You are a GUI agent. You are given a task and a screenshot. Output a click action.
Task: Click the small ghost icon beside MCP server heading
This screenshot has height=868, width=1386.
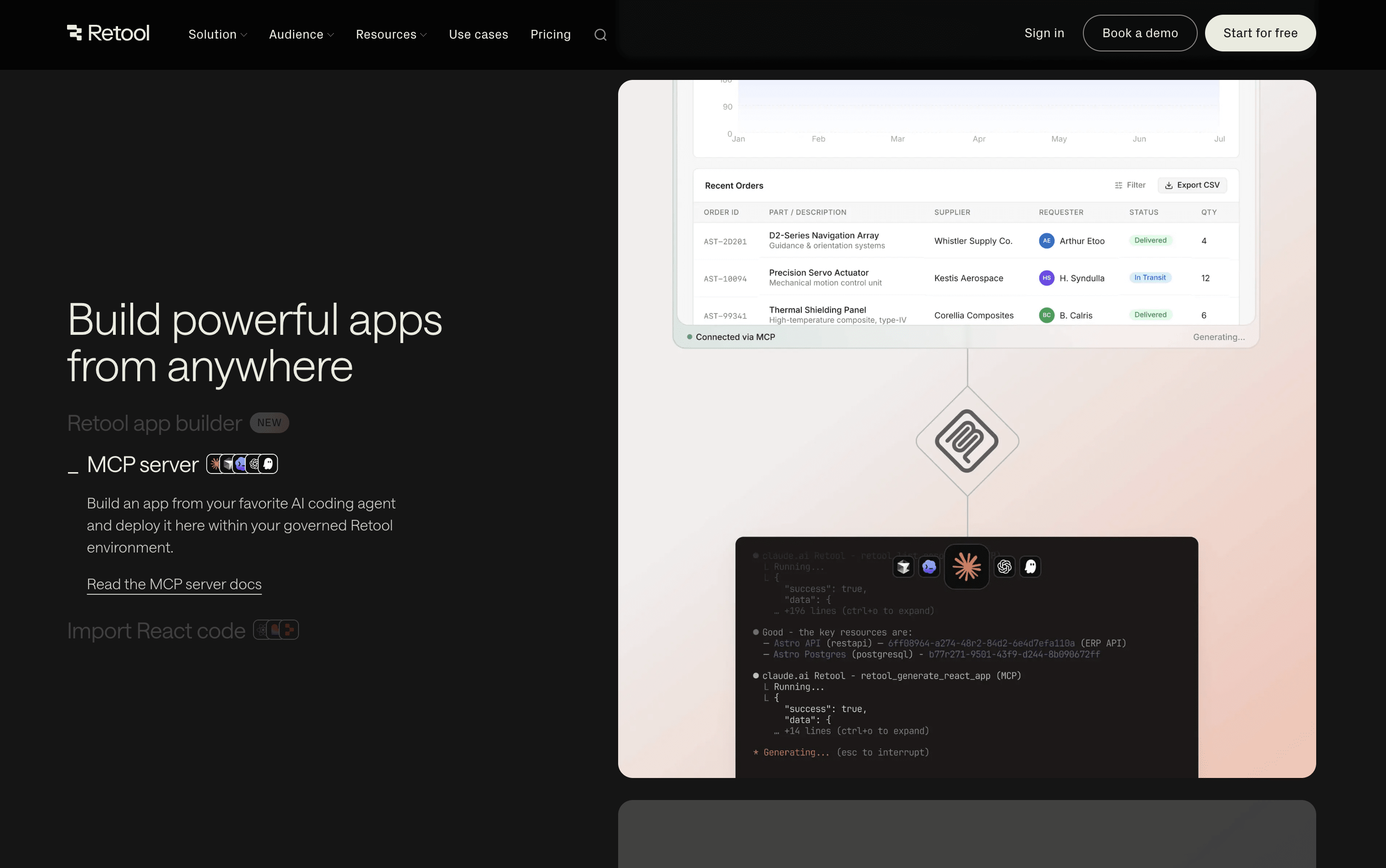[268, 464]
